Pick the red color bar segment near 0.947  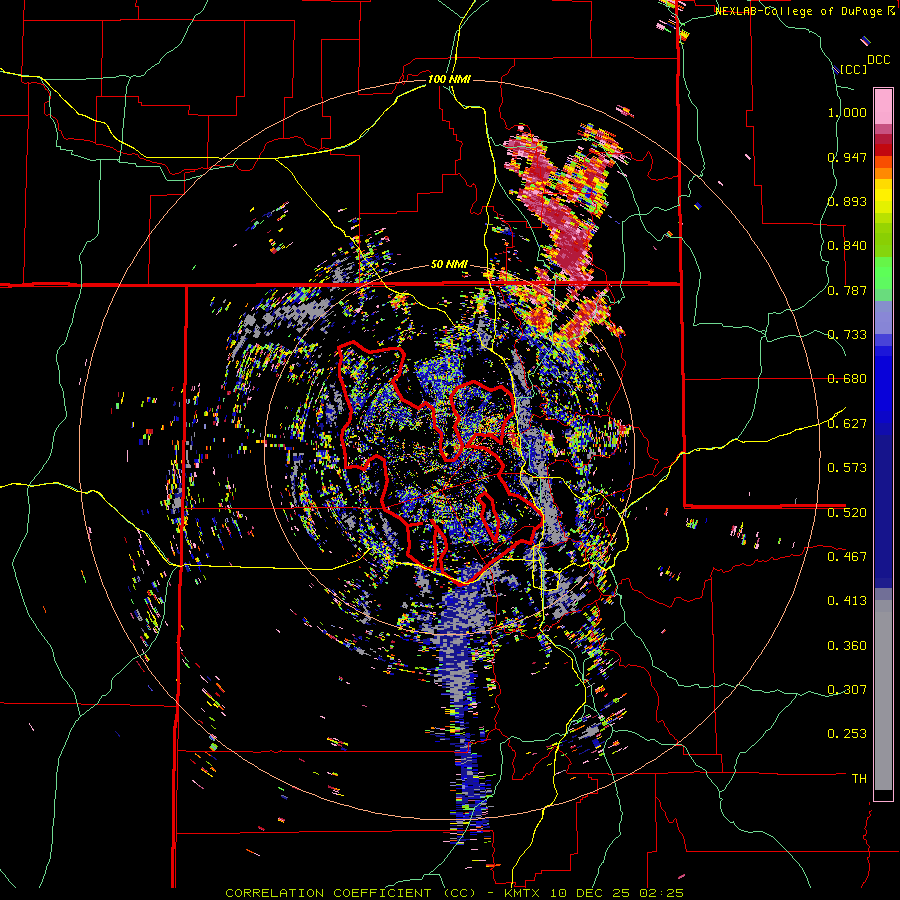tap(883, 150)
